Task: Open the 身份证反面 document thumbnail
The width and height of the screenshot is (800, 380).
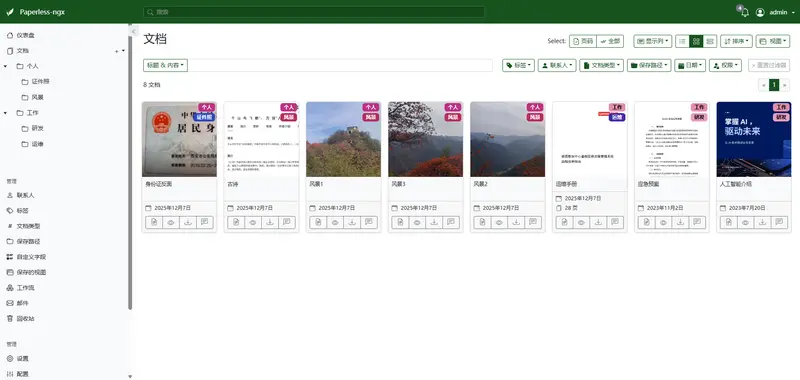Action: 179,139
